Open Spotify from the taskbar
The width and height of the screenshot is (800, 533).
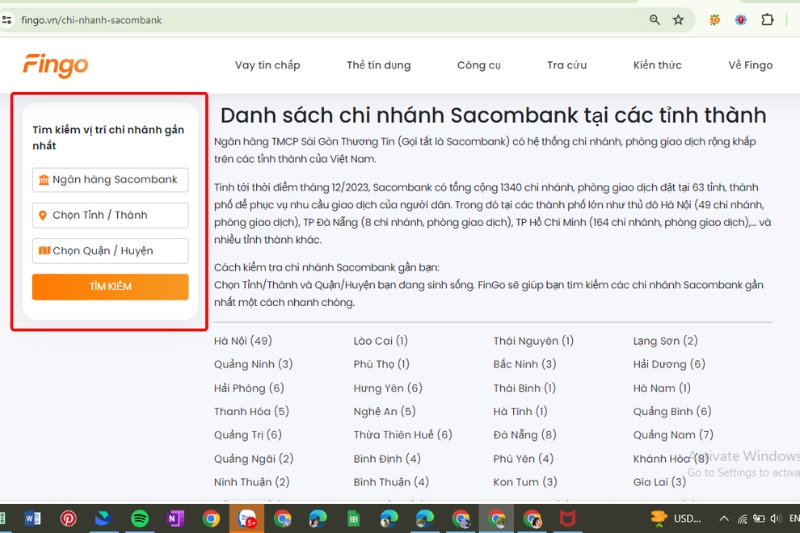tap(140, 519)
